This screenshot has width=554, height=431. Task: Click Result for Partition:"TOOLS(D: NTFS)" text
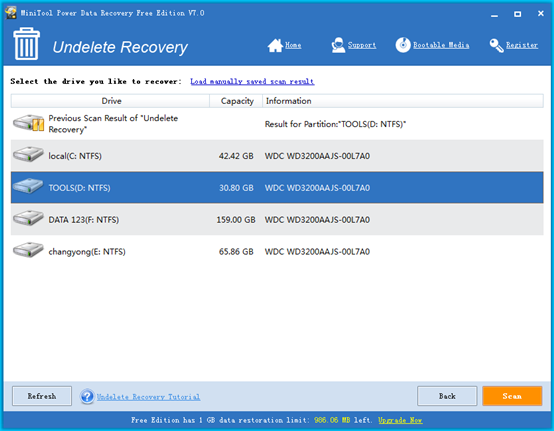point(335,124)
